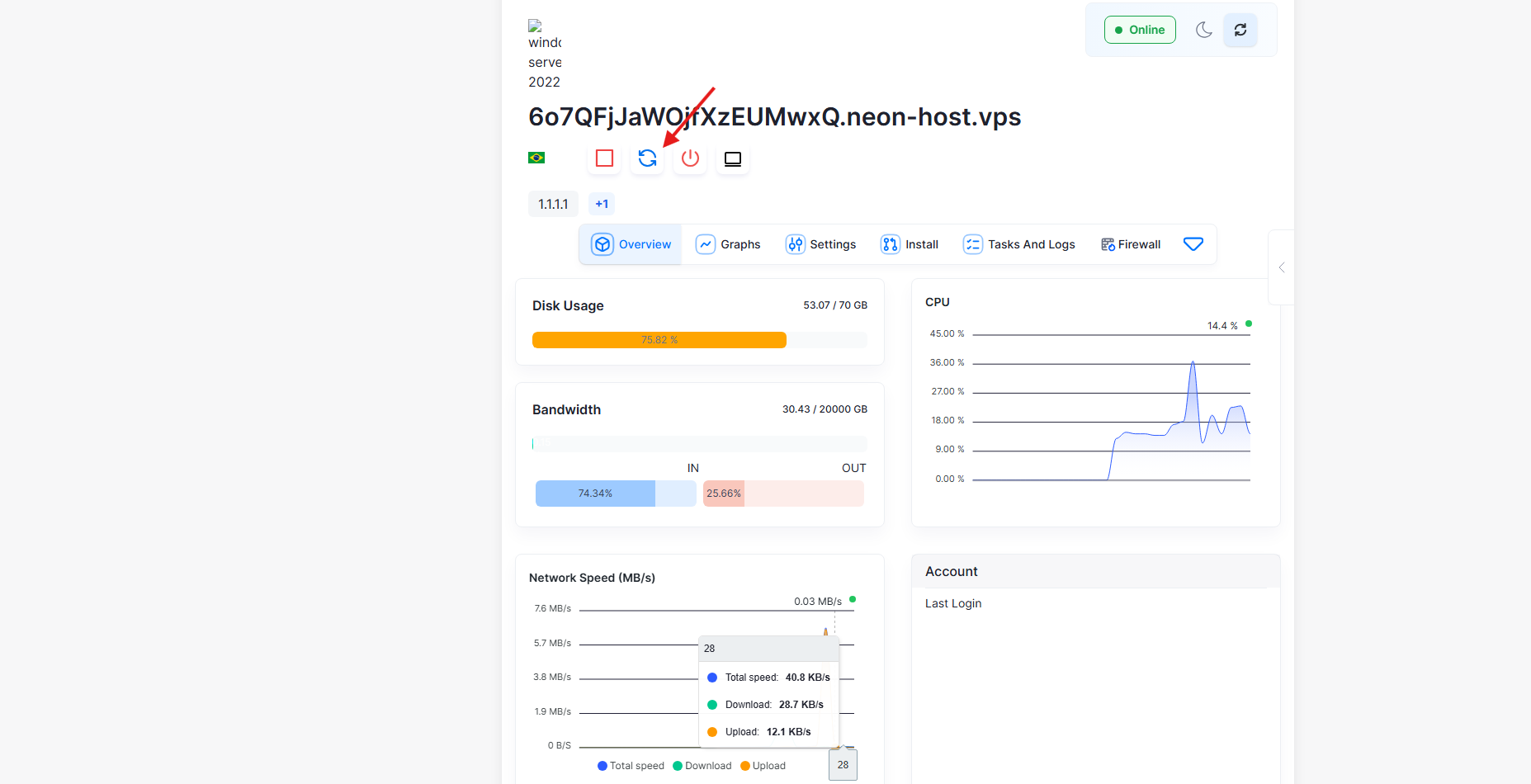
Task: Toggle dark mode with moon icon
Action: (x=1204, y=30)
